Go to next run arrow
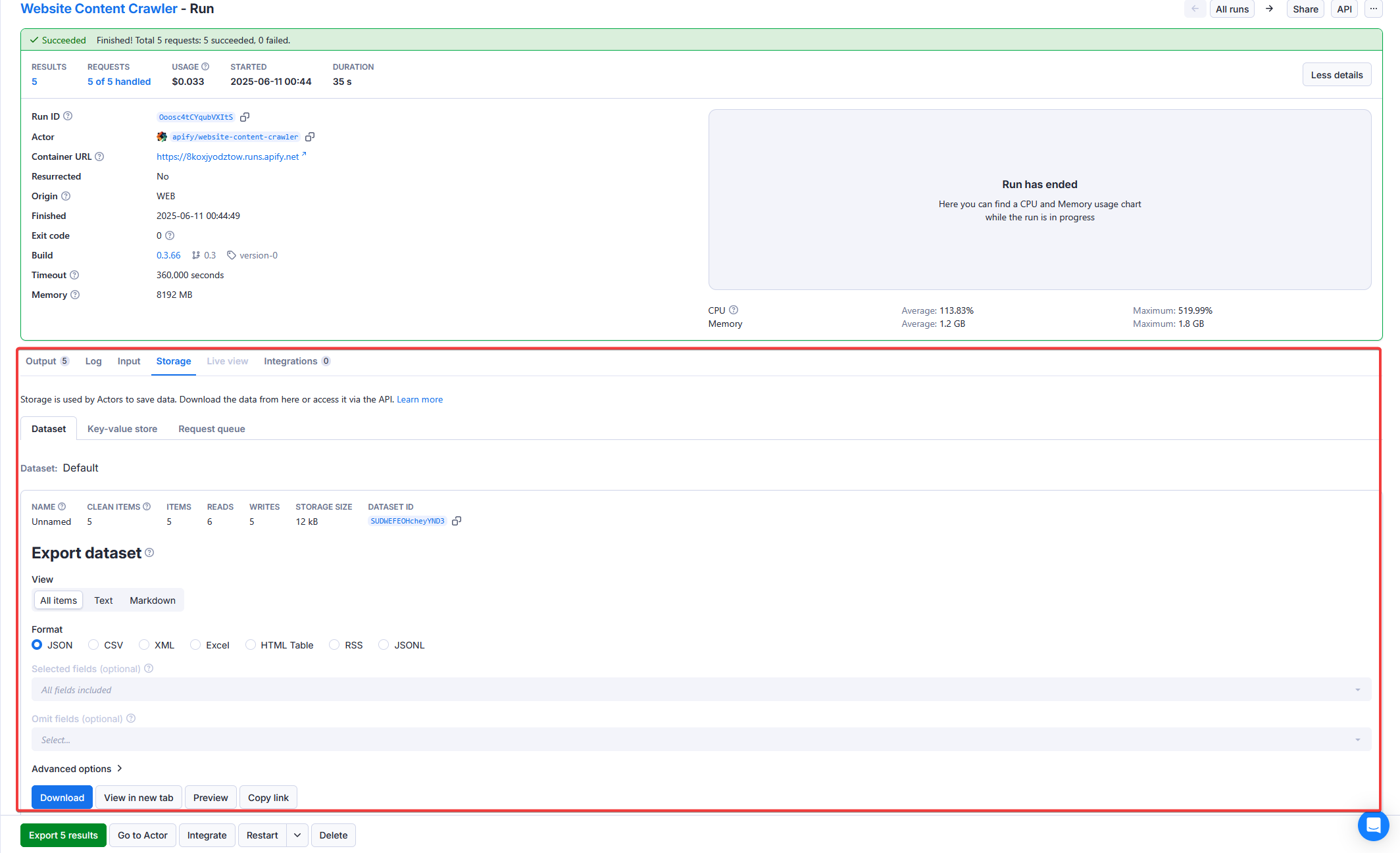 tap(1269, 9)
